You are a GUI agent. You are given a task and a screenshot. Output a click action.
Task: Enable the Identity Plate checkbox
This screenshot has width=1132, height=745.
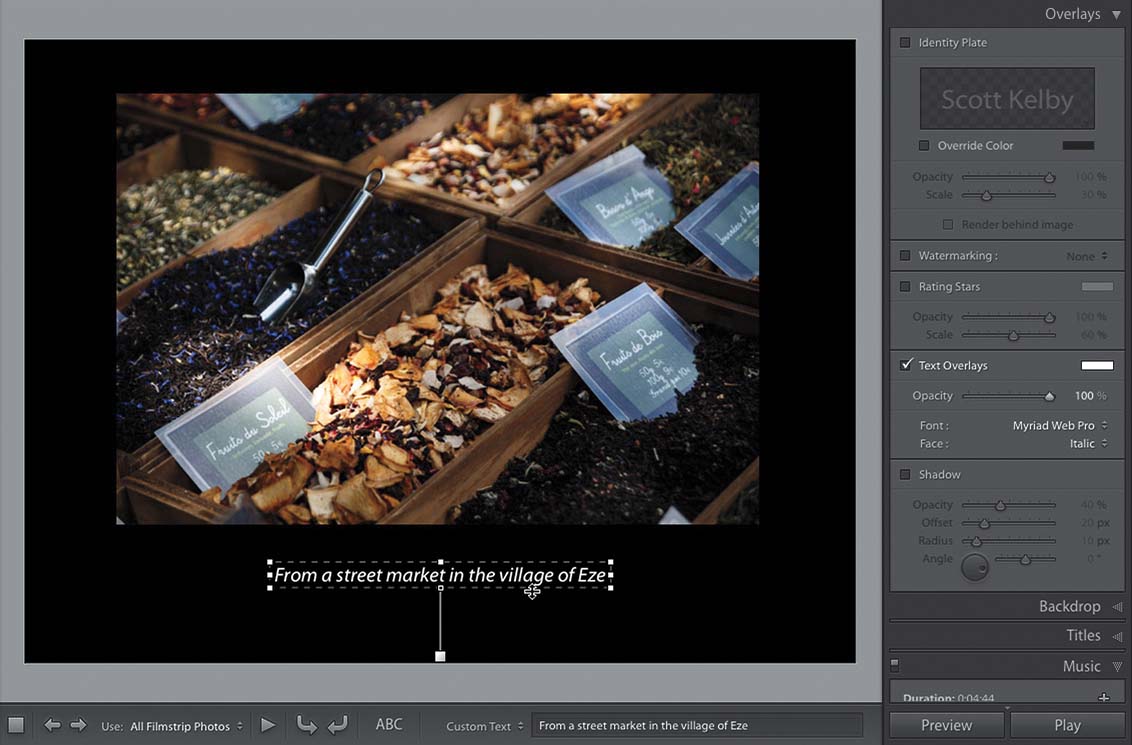(x=905, y=43)
